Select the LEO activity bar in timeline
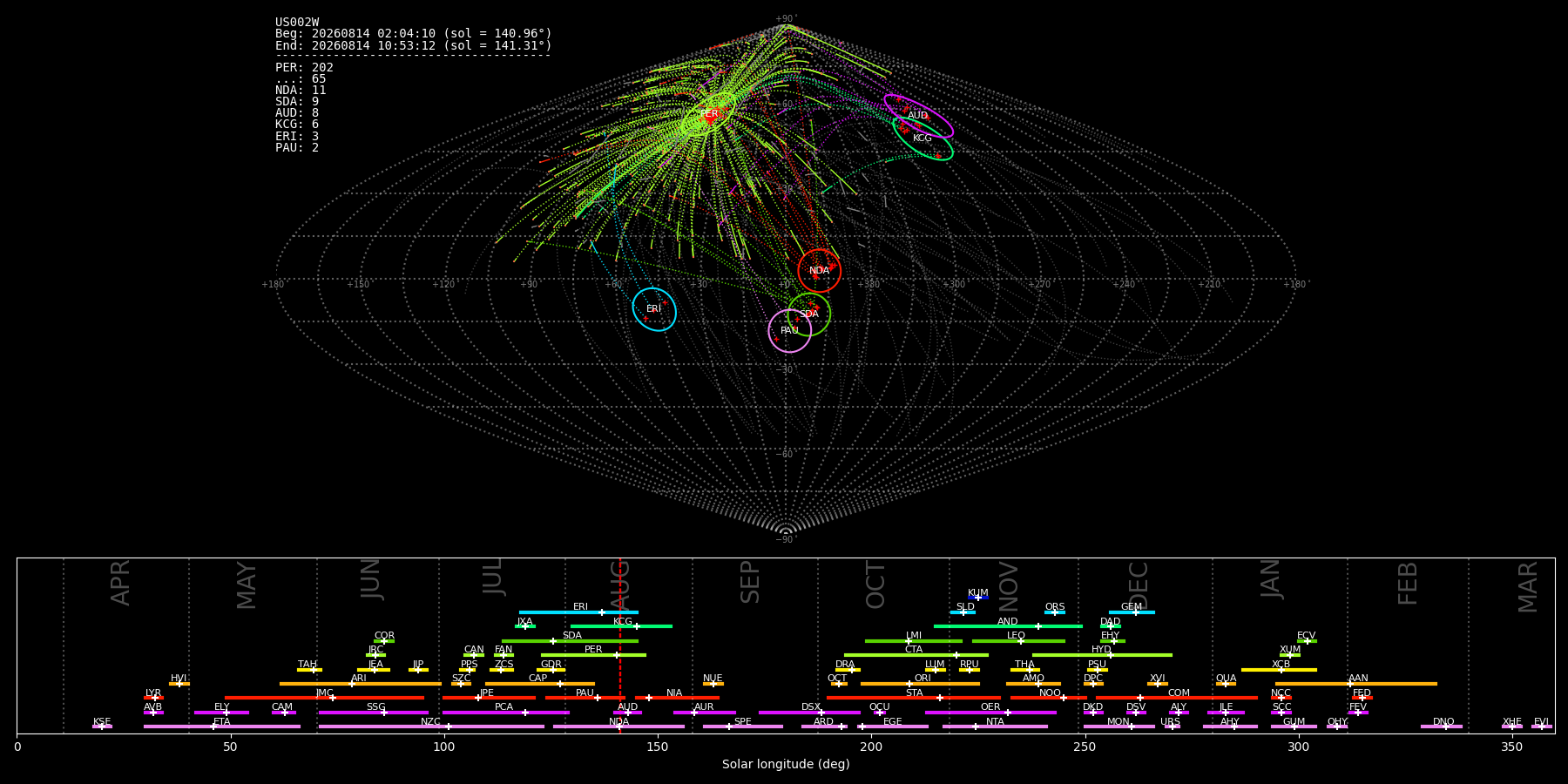 (x=1018, y=641)
